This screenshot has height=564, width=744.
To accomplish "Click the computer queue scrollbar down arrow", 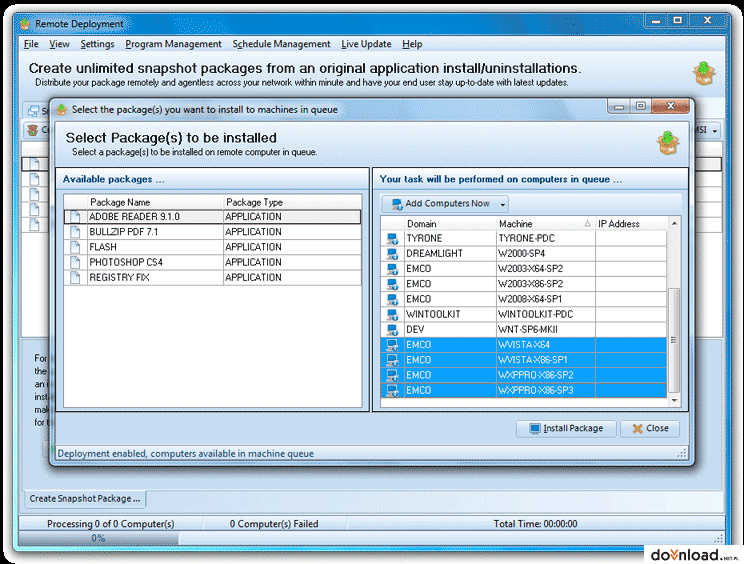I will coord(674,401).
